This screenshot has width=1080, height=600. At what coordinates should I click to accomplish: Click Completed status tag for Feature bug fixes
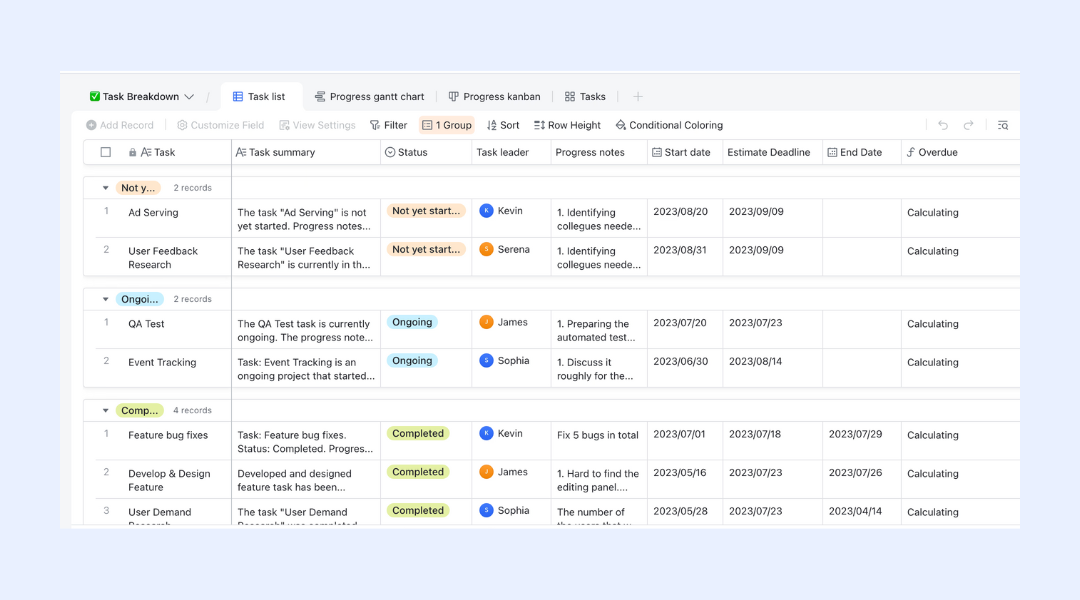click(418, 433)
